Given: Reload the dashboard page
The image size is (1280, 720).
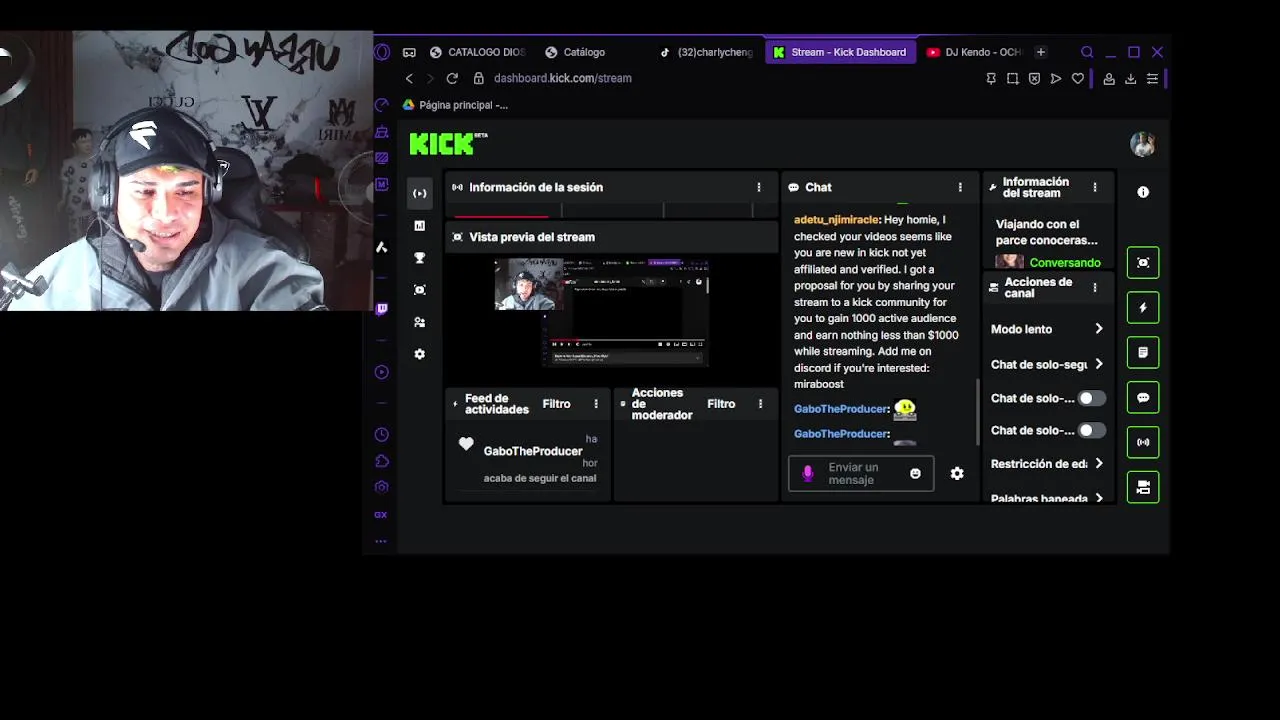Looking at the screenshot, I should (x=452, y=78).
